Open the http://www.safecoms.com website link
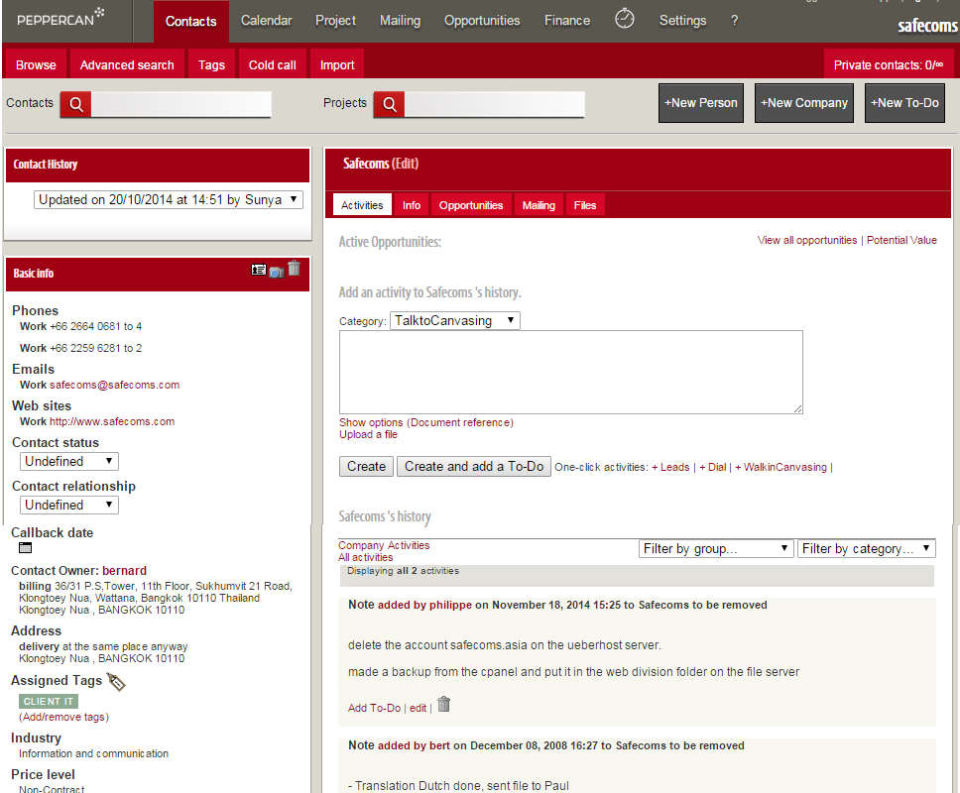Screen dimensions: 960x793 112,421
